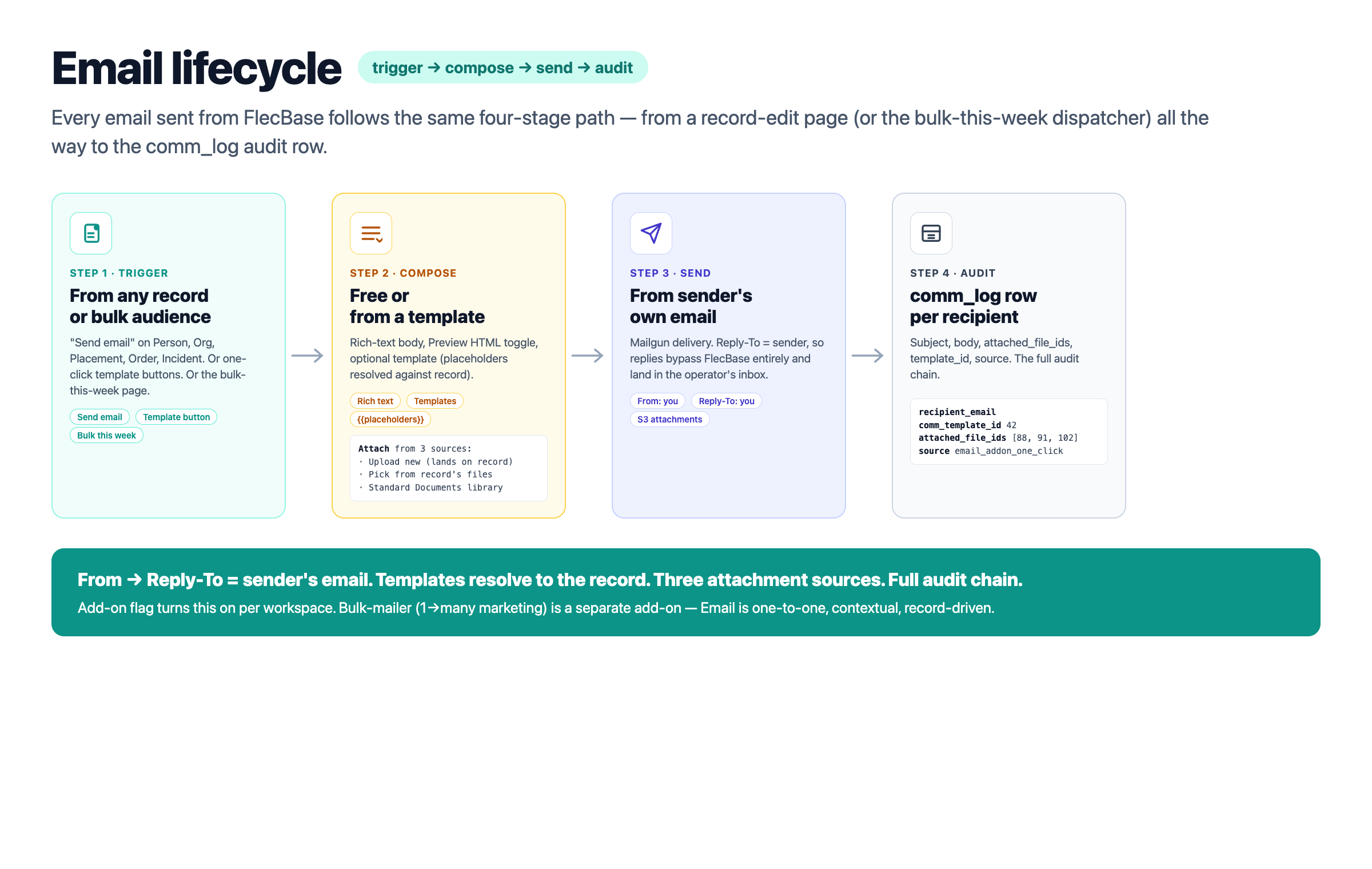The width and height of the screenshot is (1372, 869).
Task: Click the 'comm_log row per recipient' title
Action: pos(974,306)
